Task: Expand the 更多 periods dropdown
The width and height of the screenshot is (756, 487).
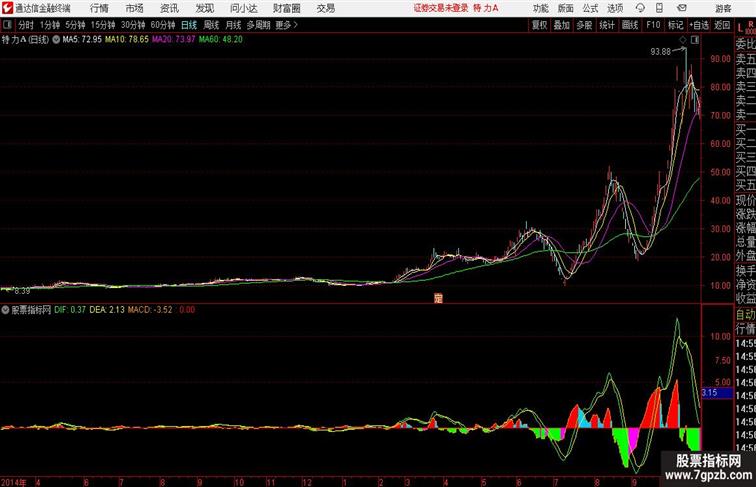Action: [286, 25]
